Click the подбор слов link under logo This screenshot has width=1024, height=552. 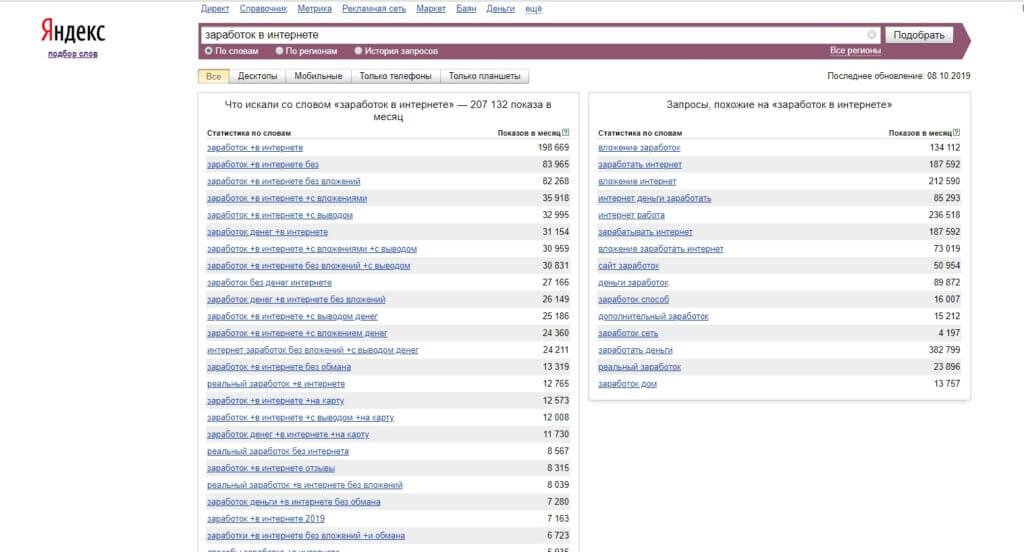tap(72, 54)
